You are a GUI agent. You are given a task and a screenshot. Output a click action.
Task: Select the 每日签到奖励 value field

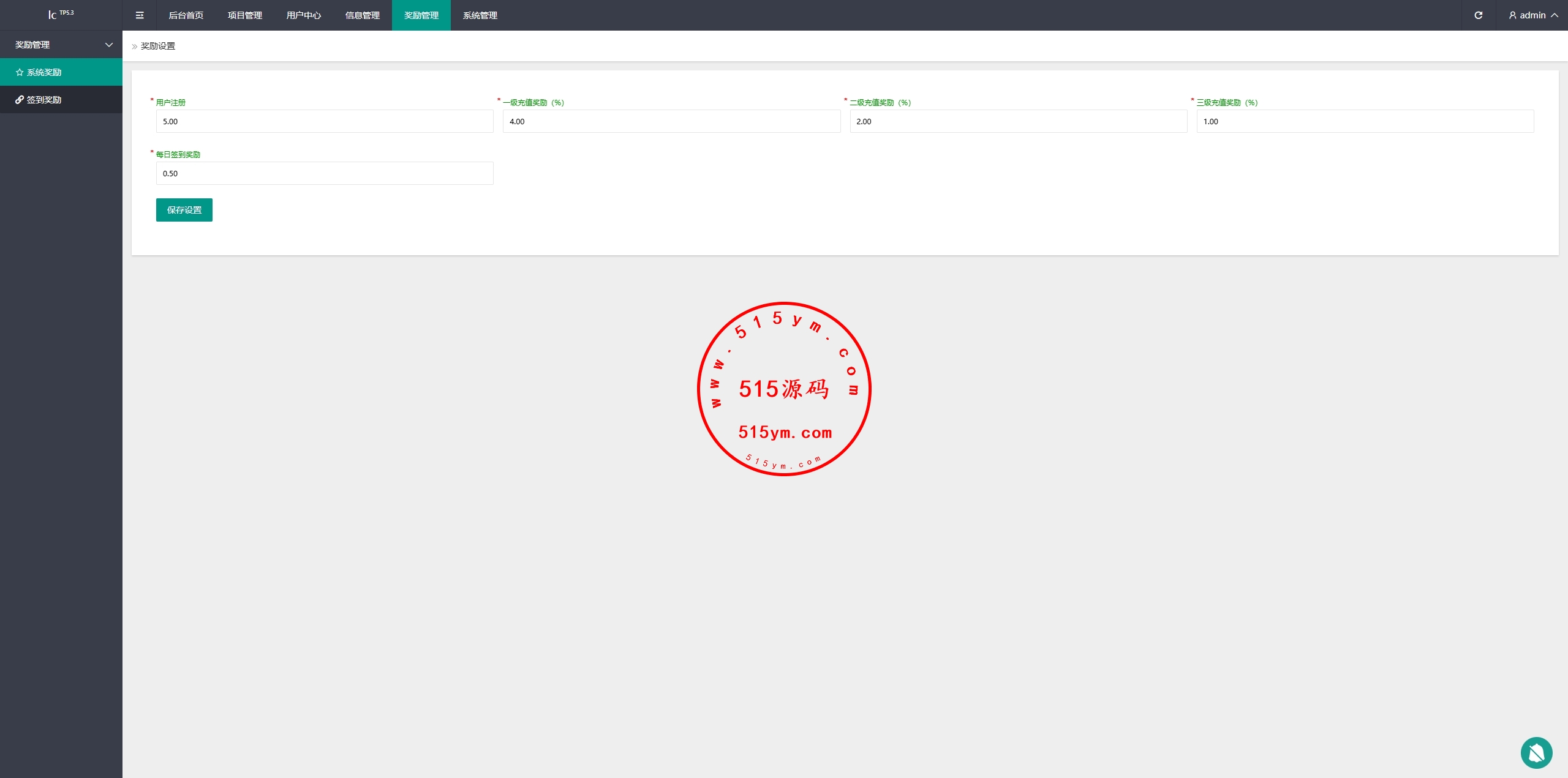pos(324,173)
